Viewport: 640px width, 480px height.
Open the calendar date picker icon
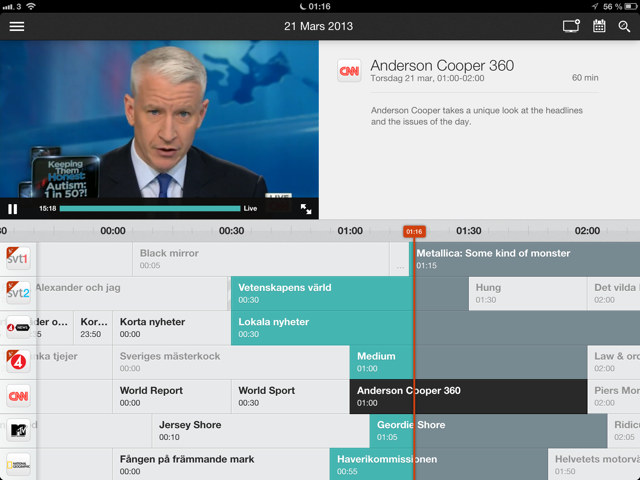[x=599, y=26]
